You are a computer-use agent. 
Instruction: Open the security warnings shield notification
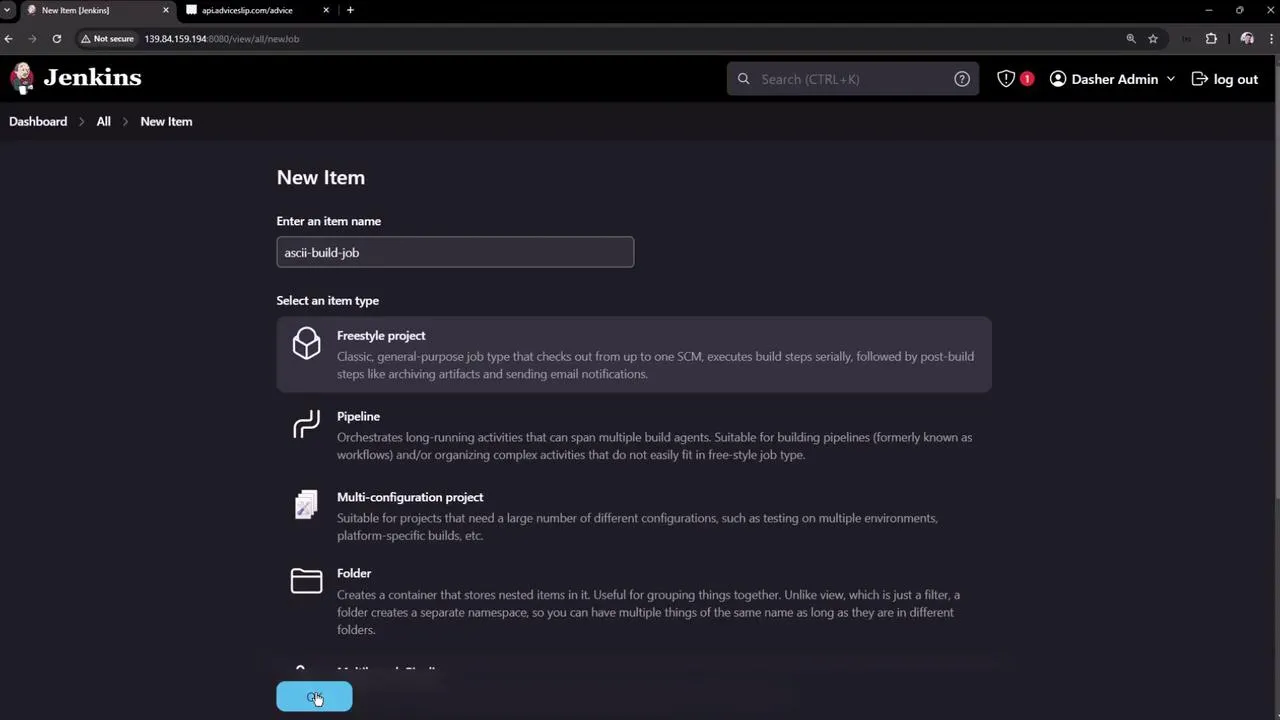pyautogui.click(x=1006, y=78)
